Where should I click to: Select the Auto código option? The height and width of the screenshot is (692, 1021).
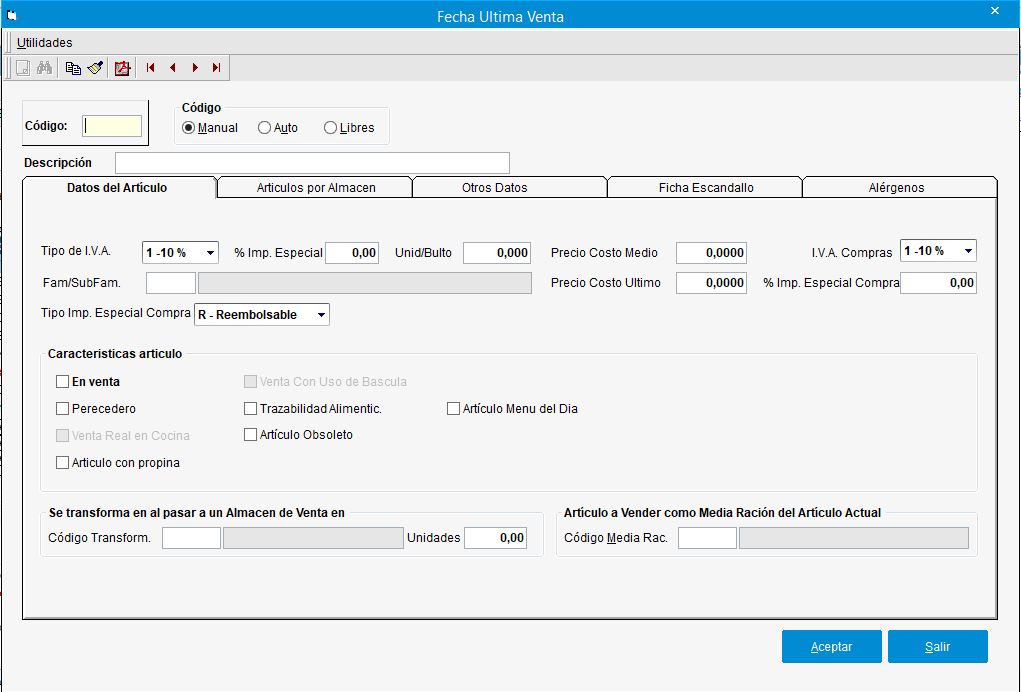pos(278,128)
